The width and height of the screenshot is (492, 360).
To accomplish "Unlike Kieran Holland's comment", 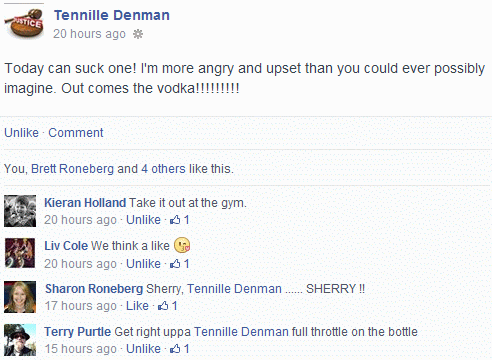I will point(143,220).
